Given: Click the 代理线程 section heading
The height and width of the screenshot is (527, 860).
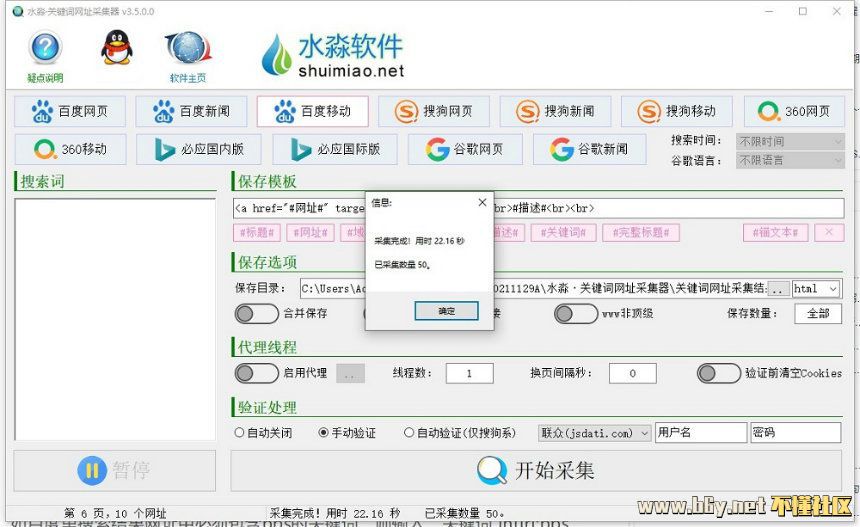Looking at the screenshot, I should point(267,347).
